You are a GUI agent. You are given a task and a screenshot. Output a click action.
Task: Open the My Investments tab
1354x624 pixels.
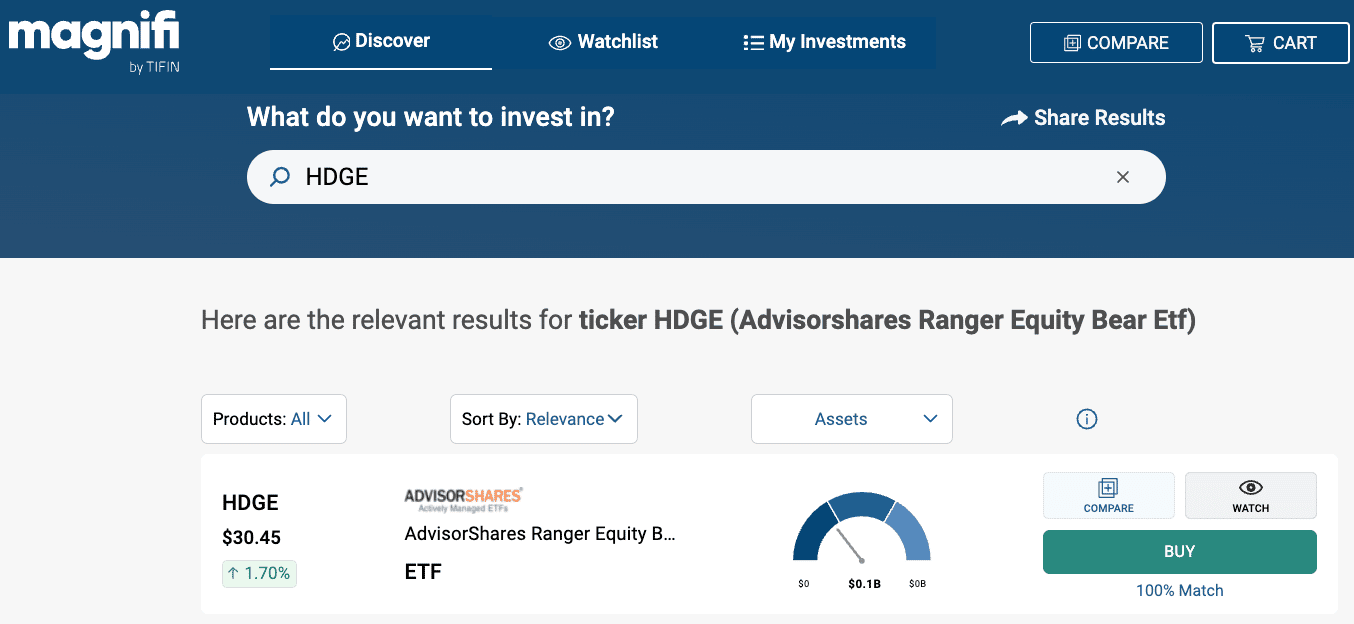pyautogui.click(x=825, y=42)
